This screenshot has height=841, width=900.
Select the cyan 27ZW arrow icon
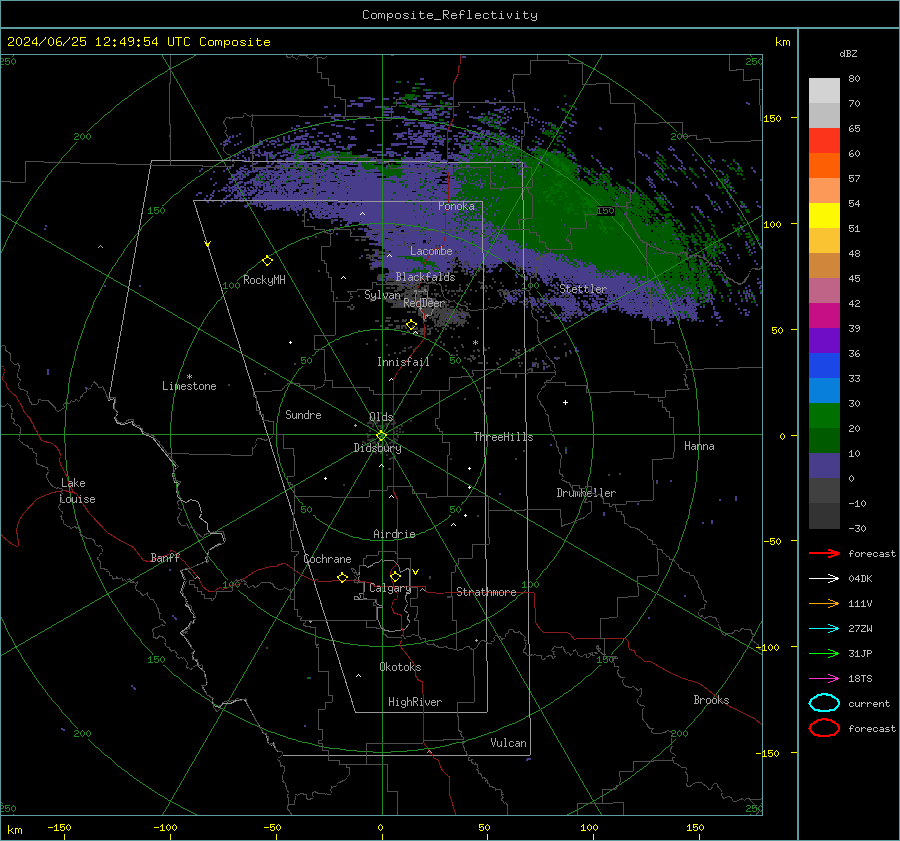pyautogui.click(x=824, y=629)
